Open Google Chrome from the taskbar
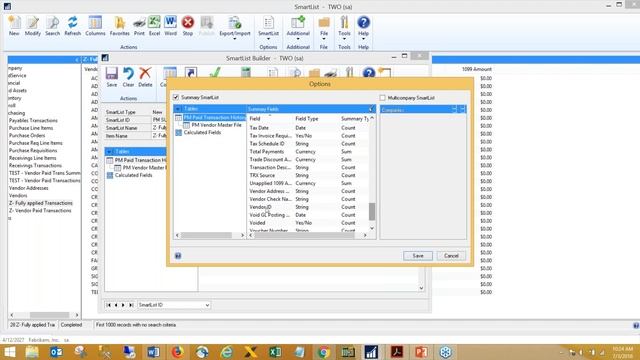Screen dimensions: 640x360 [x=323, y=352]
